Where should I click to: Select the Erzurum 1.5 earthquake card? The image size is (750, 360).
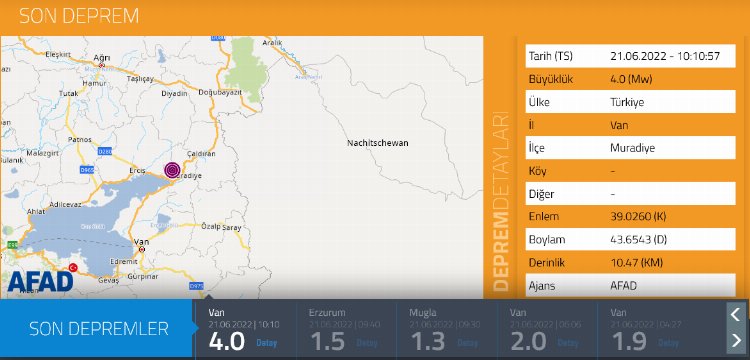pyautogui.click(x=346, y=329)
